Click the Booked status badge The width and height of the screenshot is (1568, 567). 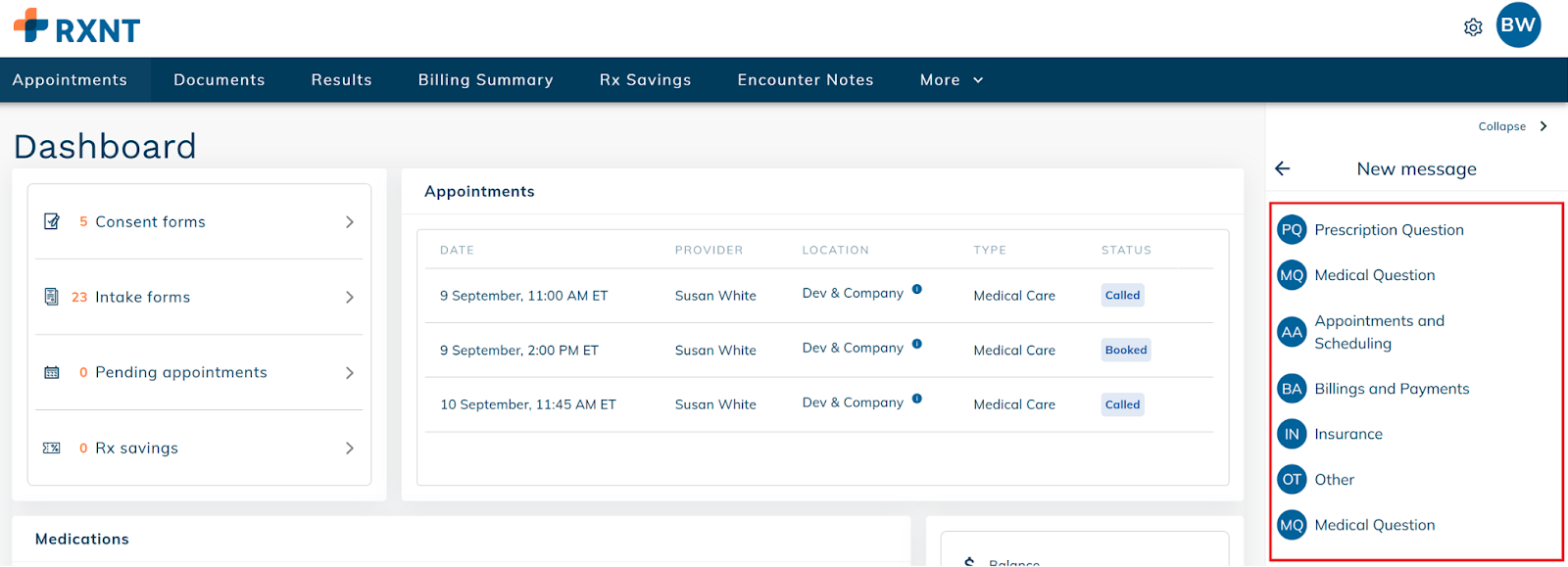[x=1125, y=351]
